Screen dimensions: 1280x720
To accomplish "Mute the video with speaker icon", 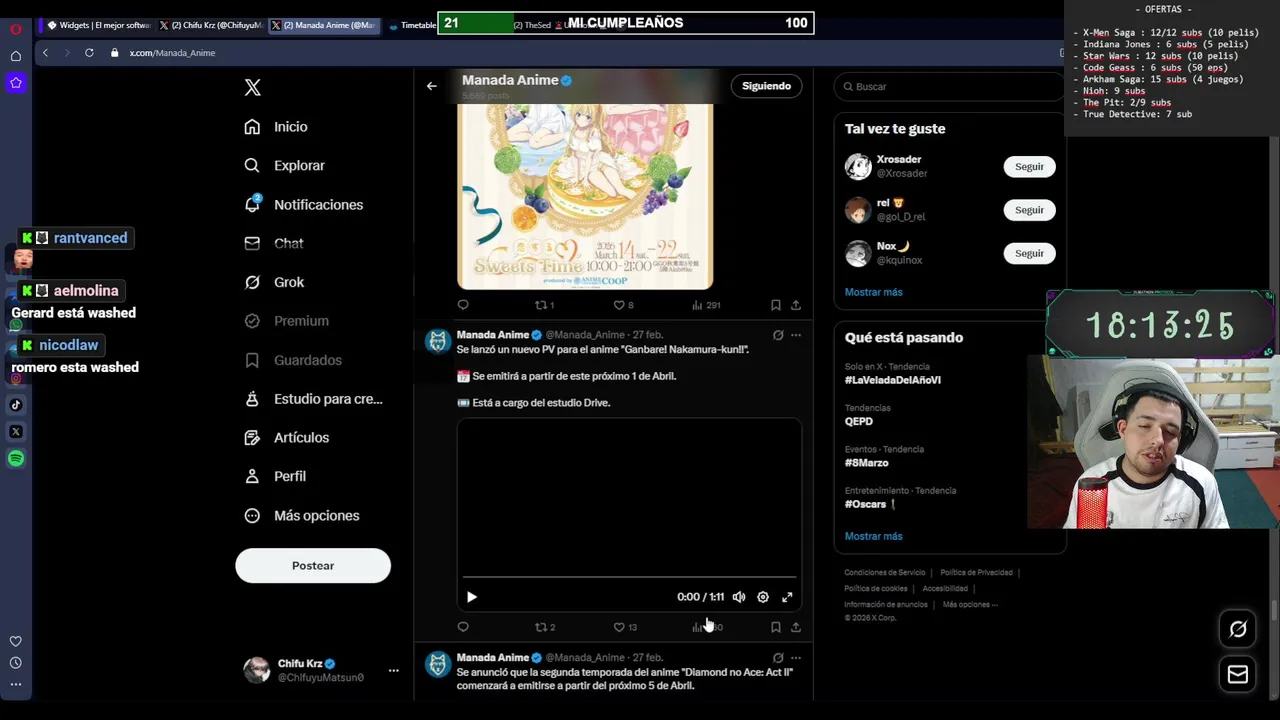I will pos(739,597).
